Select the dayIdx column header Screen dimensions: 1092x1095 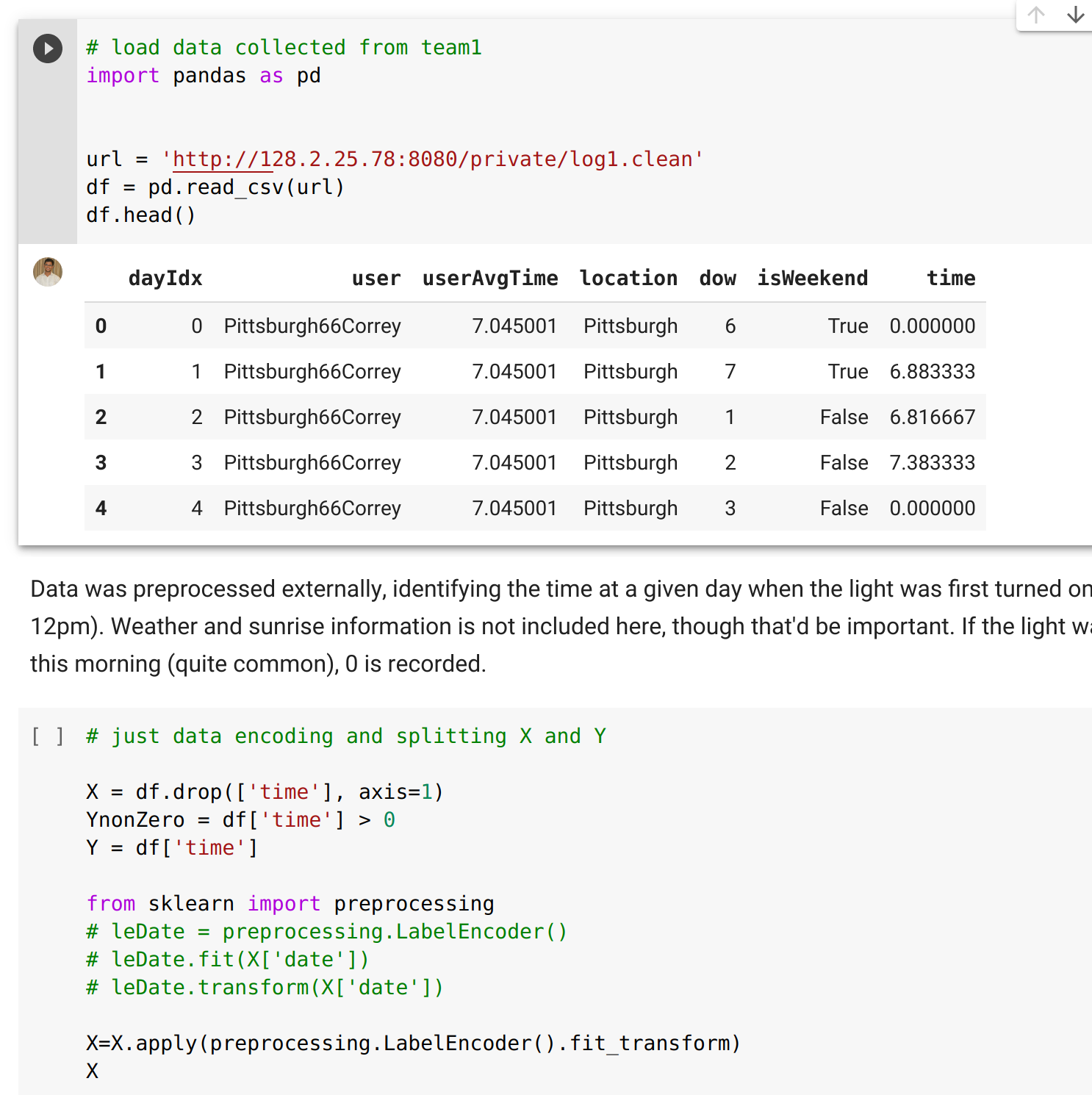[x=165, y=278]
